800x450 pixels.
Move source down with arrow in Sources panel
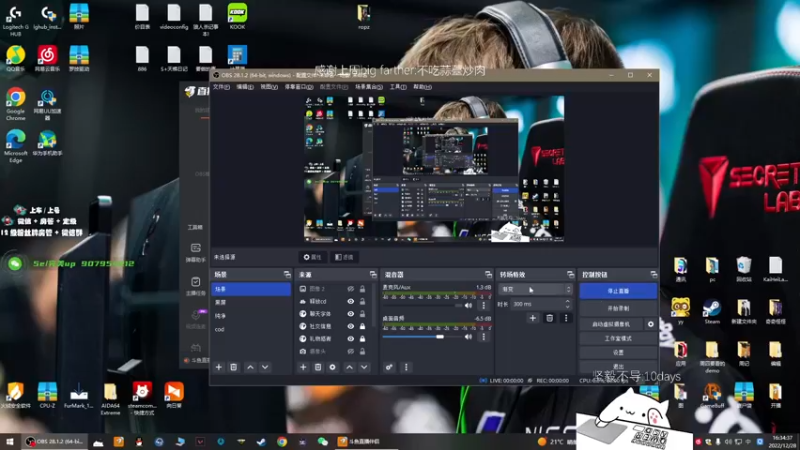(364, 367)
